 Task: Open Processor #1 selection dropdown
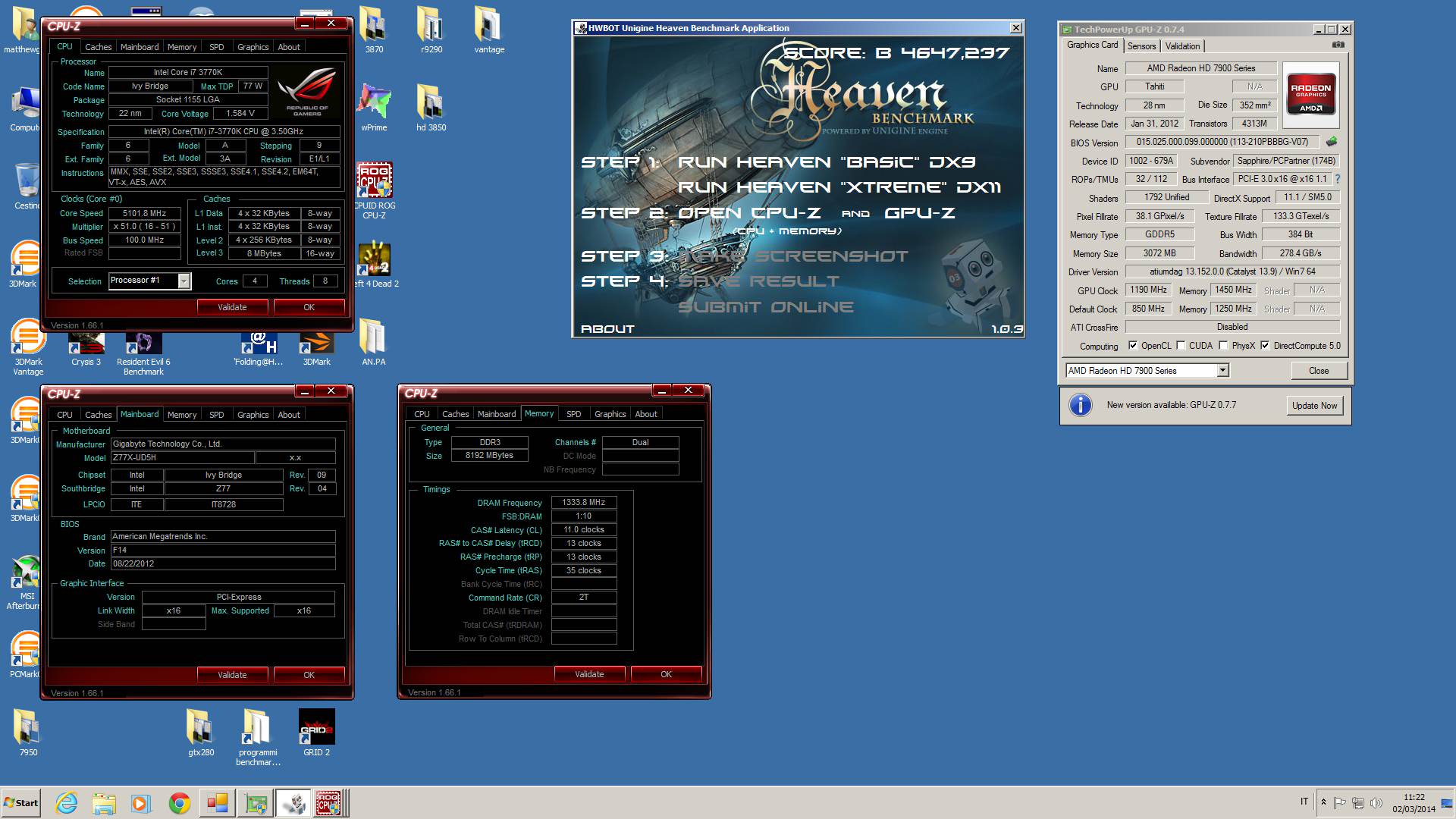[x=184, y=281]
